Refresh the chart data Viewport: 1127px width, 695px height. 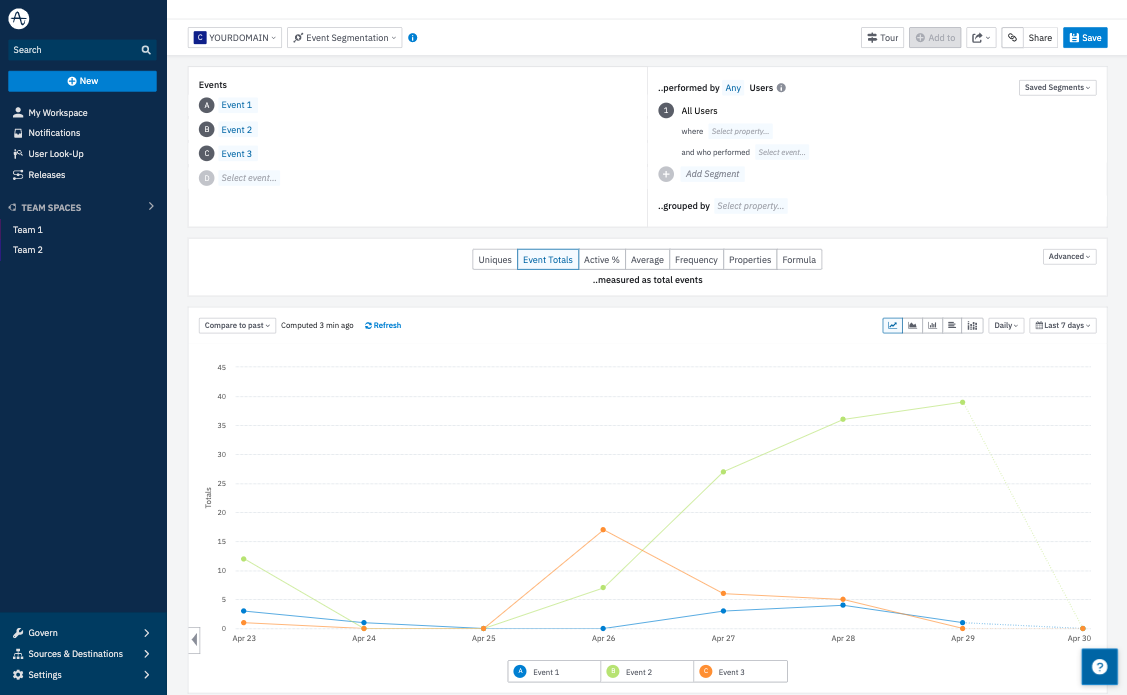[x=382, y=326]
